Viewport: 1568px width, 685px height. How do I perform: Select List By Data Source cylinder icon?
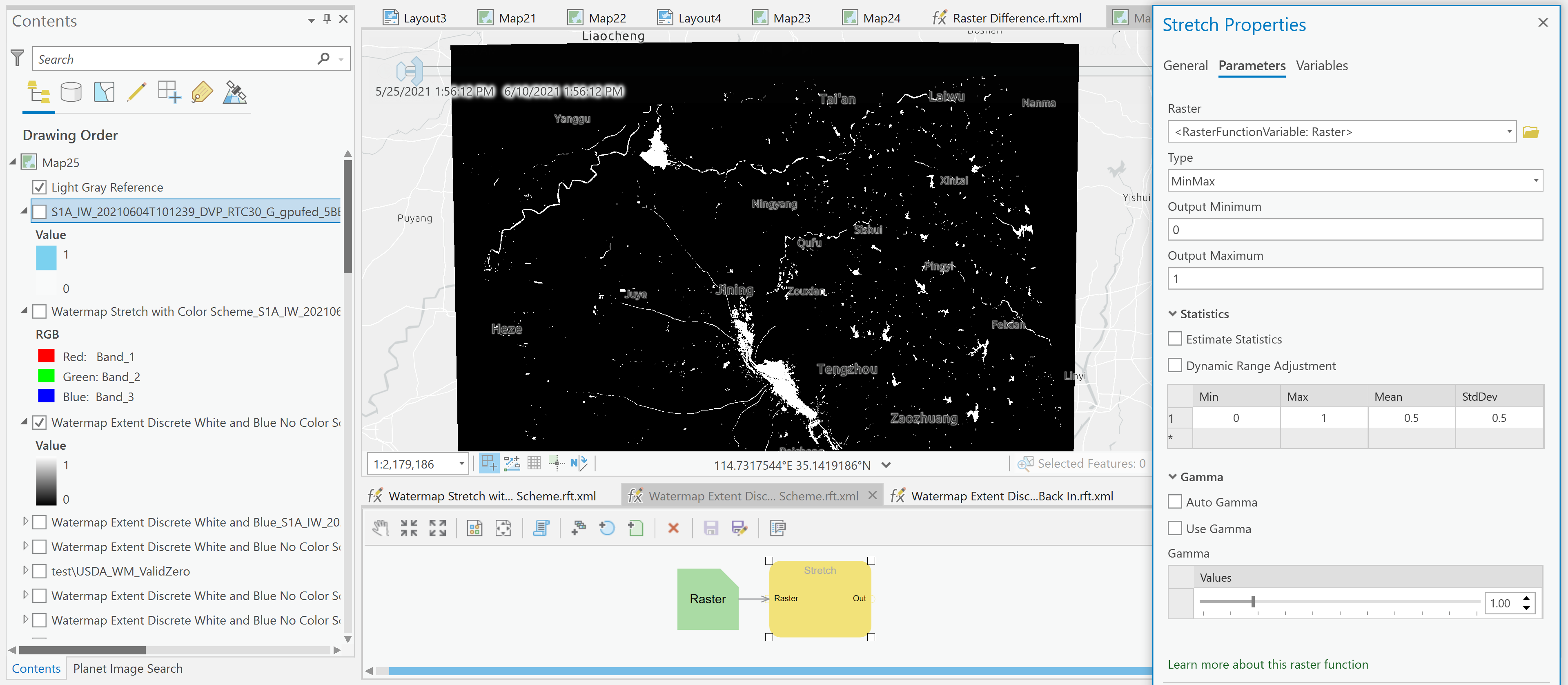tap(71, 93)
